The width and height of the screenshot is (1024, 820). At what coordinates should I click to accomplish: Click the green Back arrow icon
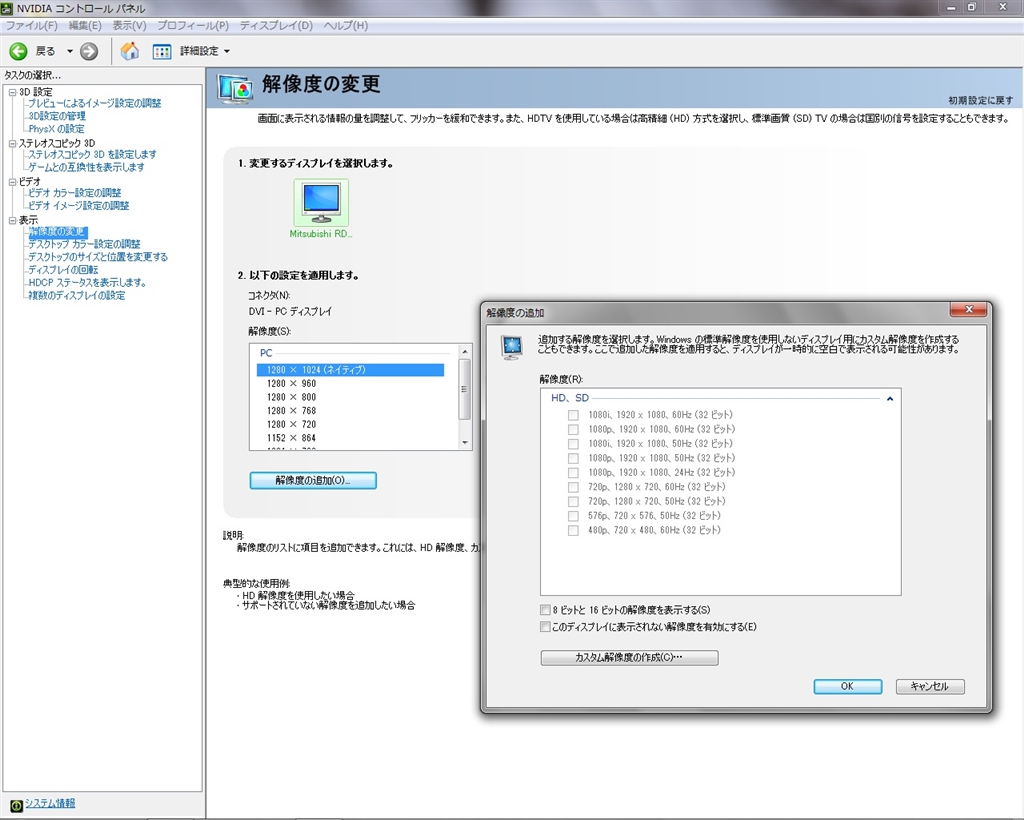pos(18,51)
